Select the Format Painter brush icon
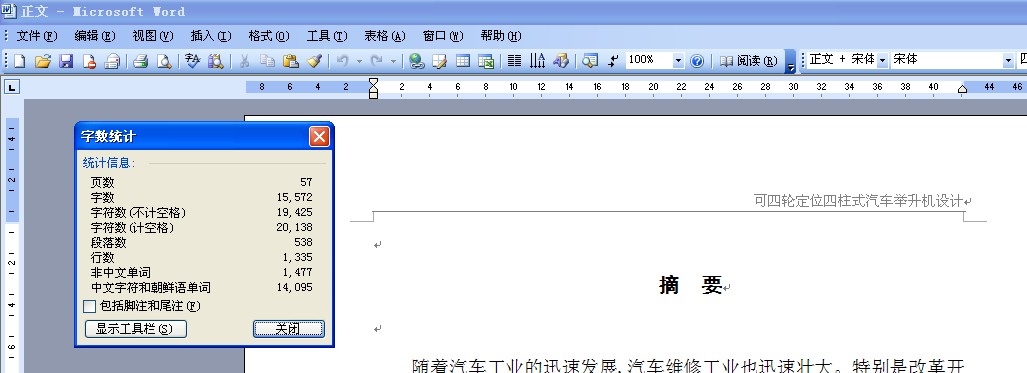 tap(314, 61)
